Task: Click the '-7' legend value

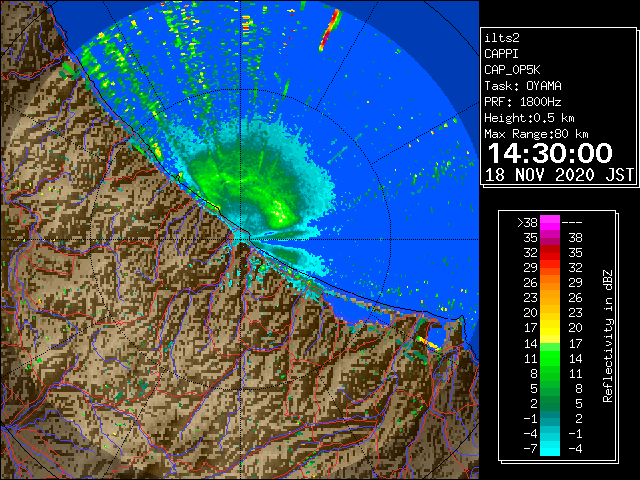Action: click(530, 449)
